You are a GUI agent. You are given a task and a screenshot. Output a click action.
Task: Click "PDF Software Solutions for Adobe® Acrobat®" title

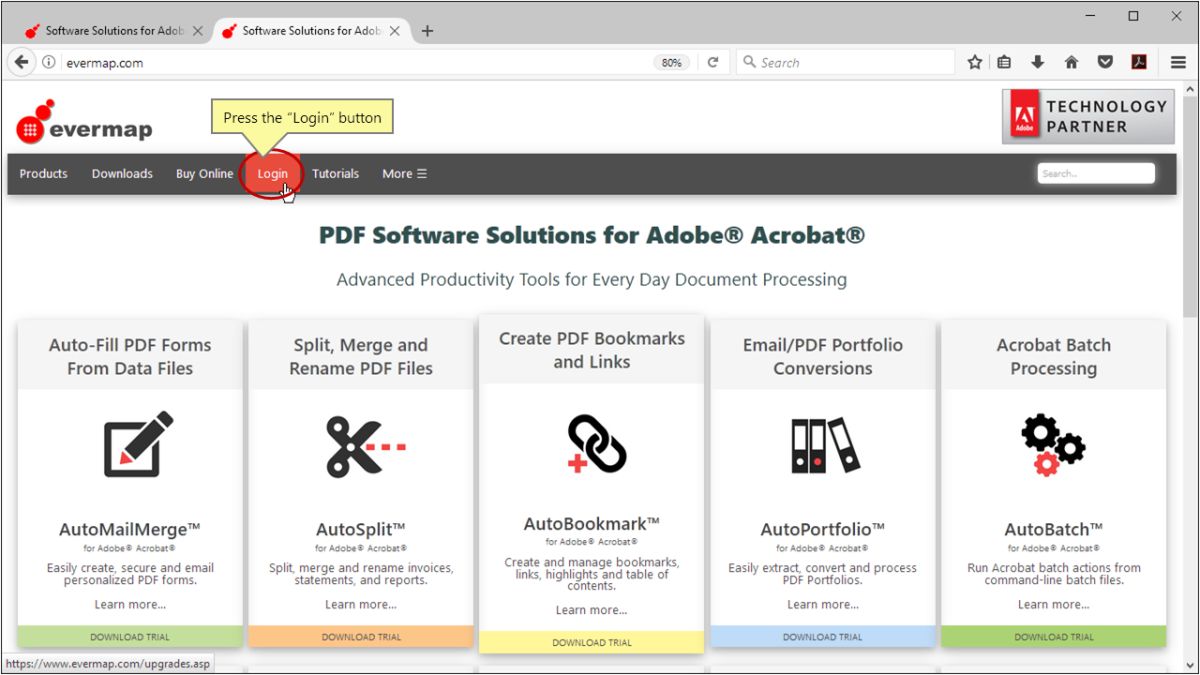pyautogui.click(x=592, y=236)
